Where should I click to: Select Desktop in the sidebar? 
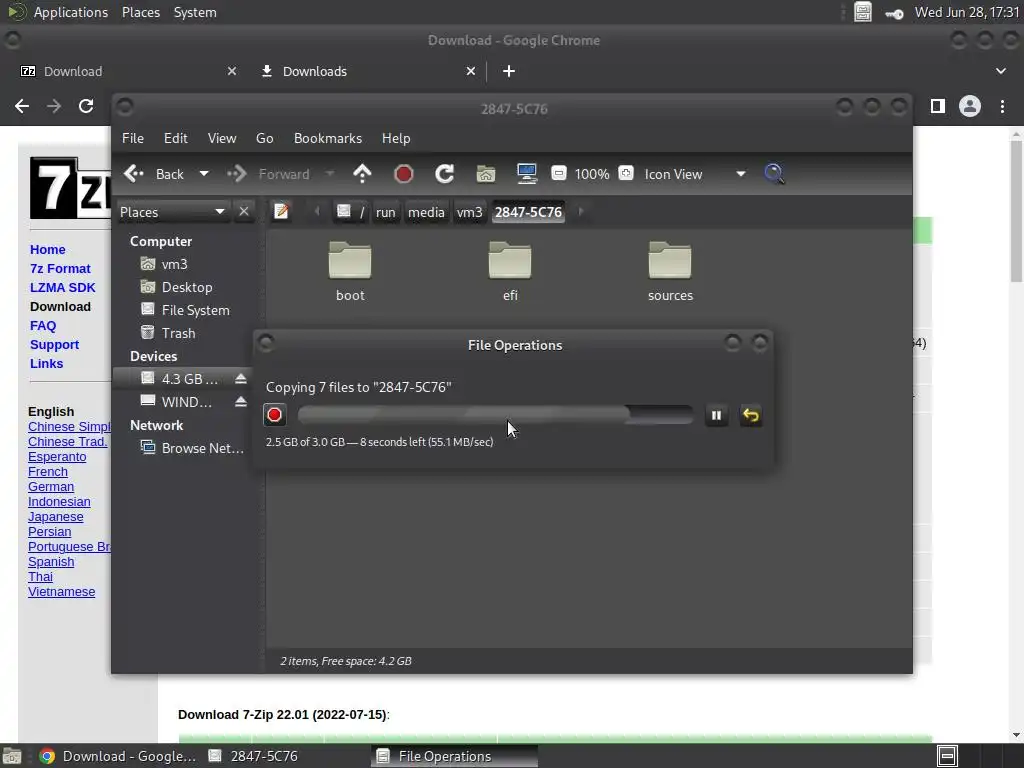click(187, 287)
